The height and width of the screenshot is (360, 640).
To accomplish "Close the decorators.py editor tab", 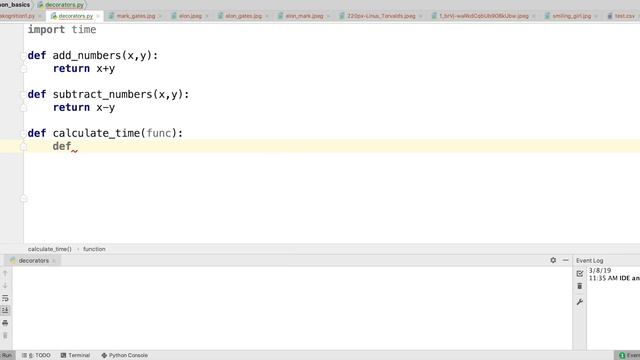I will pyautogui.click(x=98, y=16).
